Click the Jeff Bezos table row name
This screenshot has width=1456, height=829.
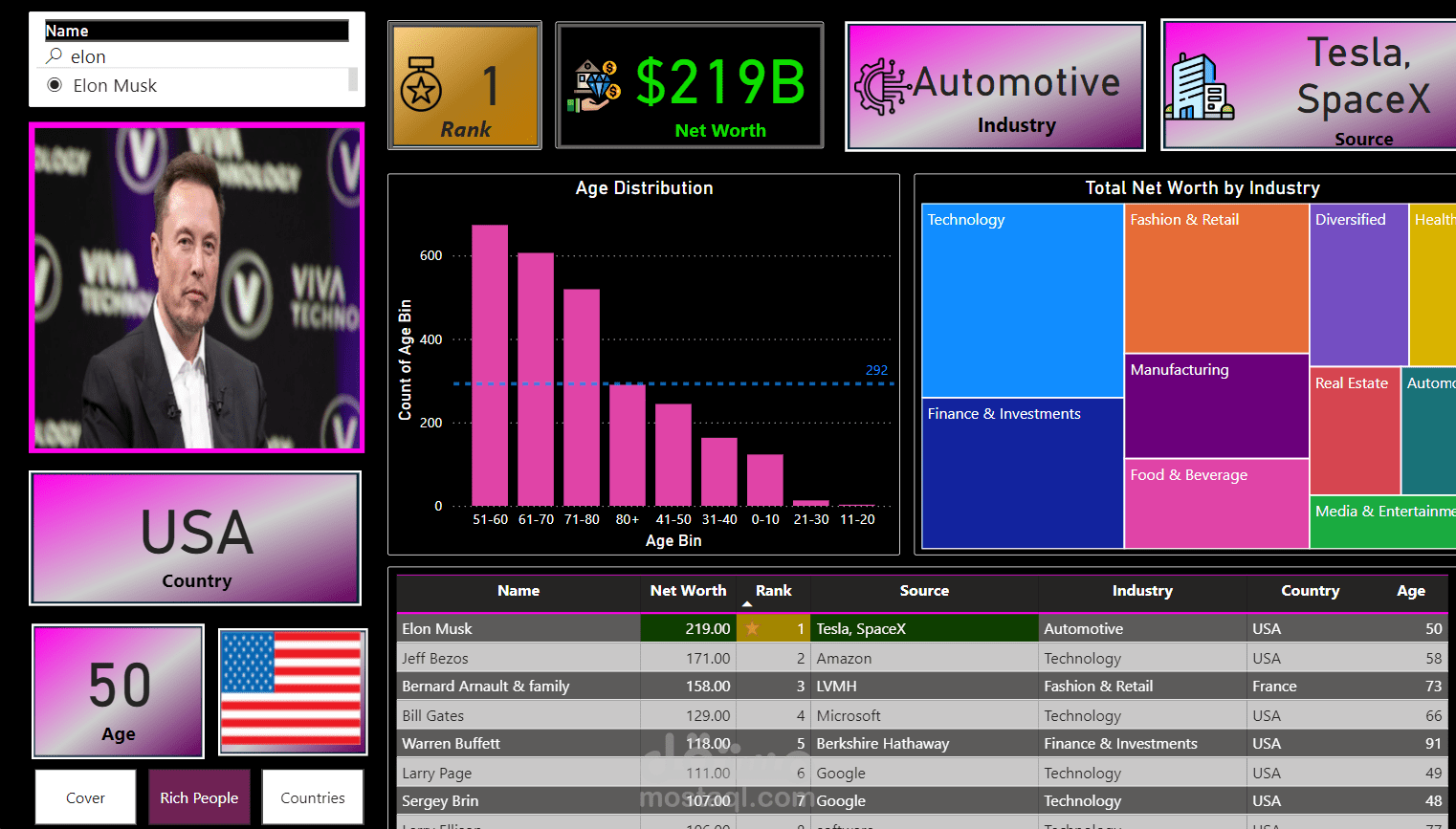tap(518, 658)
